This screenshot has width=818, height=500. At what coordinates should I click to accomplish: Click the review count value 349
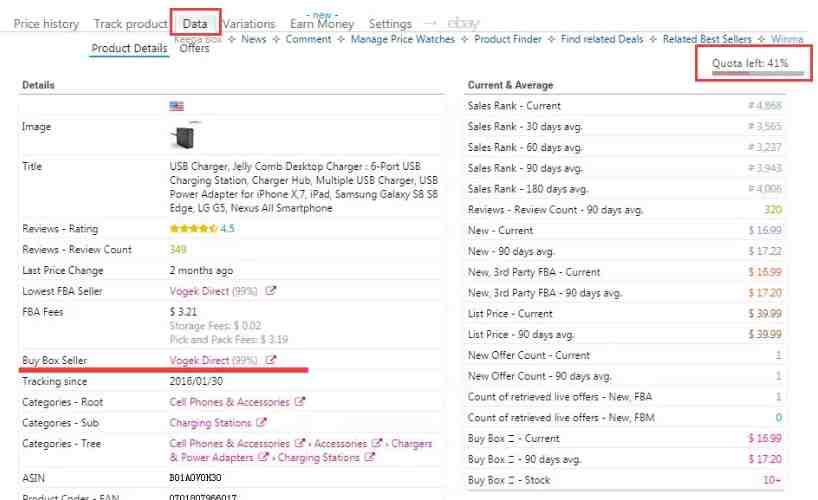point(178,249)
